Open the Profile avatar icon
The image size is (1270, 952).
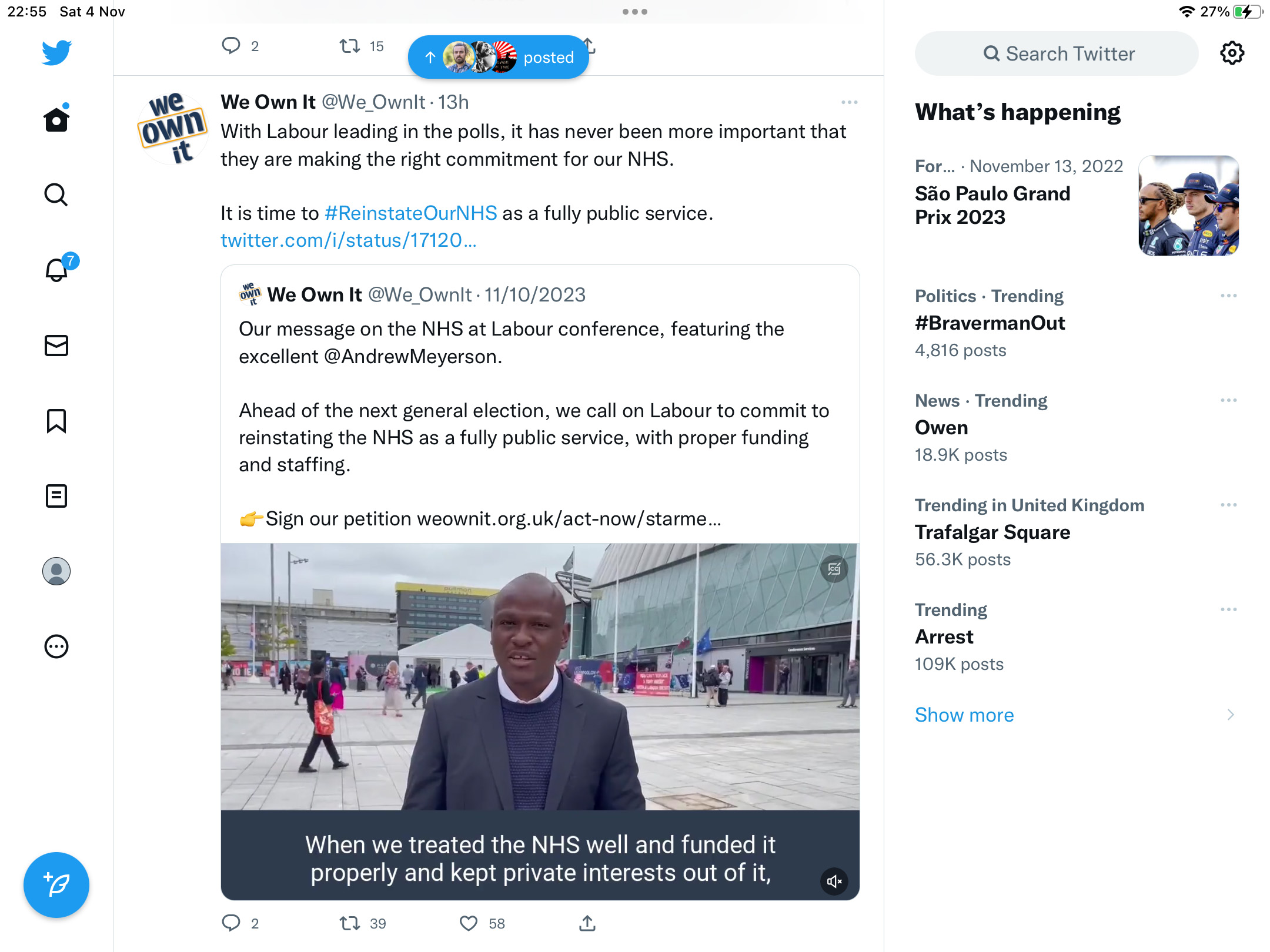coord(56,571)
